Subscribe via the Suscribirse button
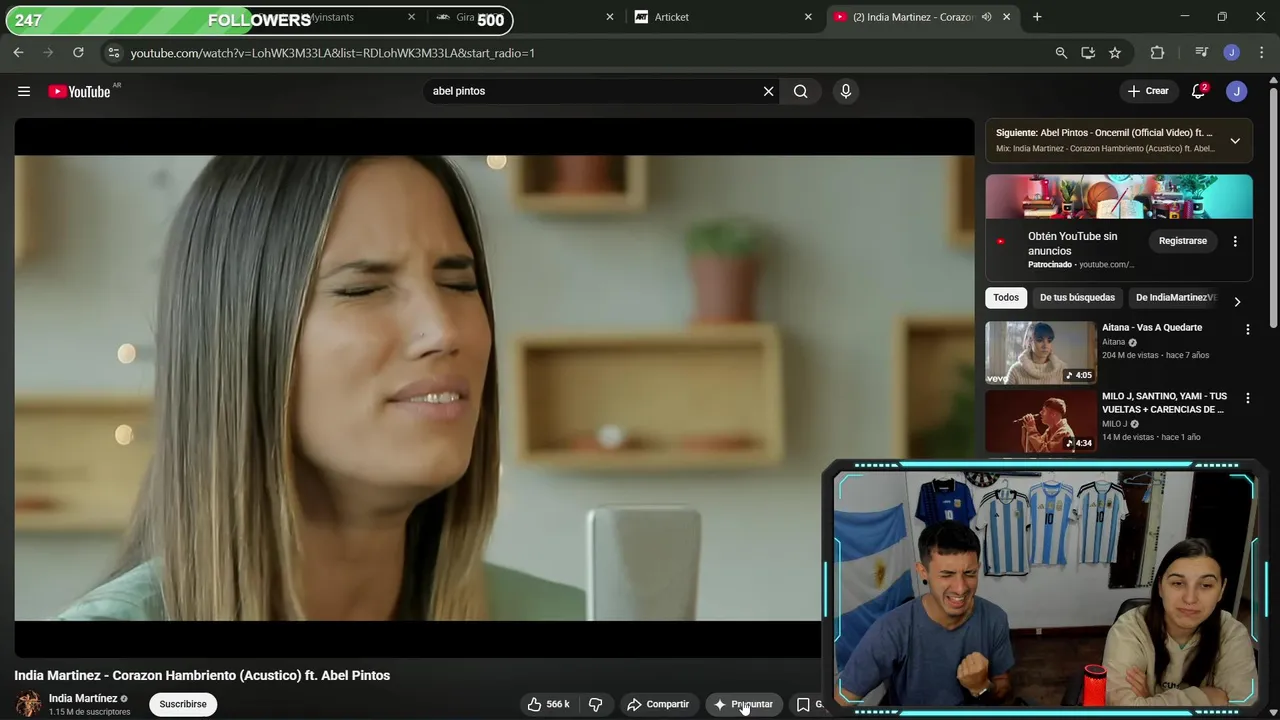The image size is (1280, 720). pyautogui.click(x=183, y=704)
